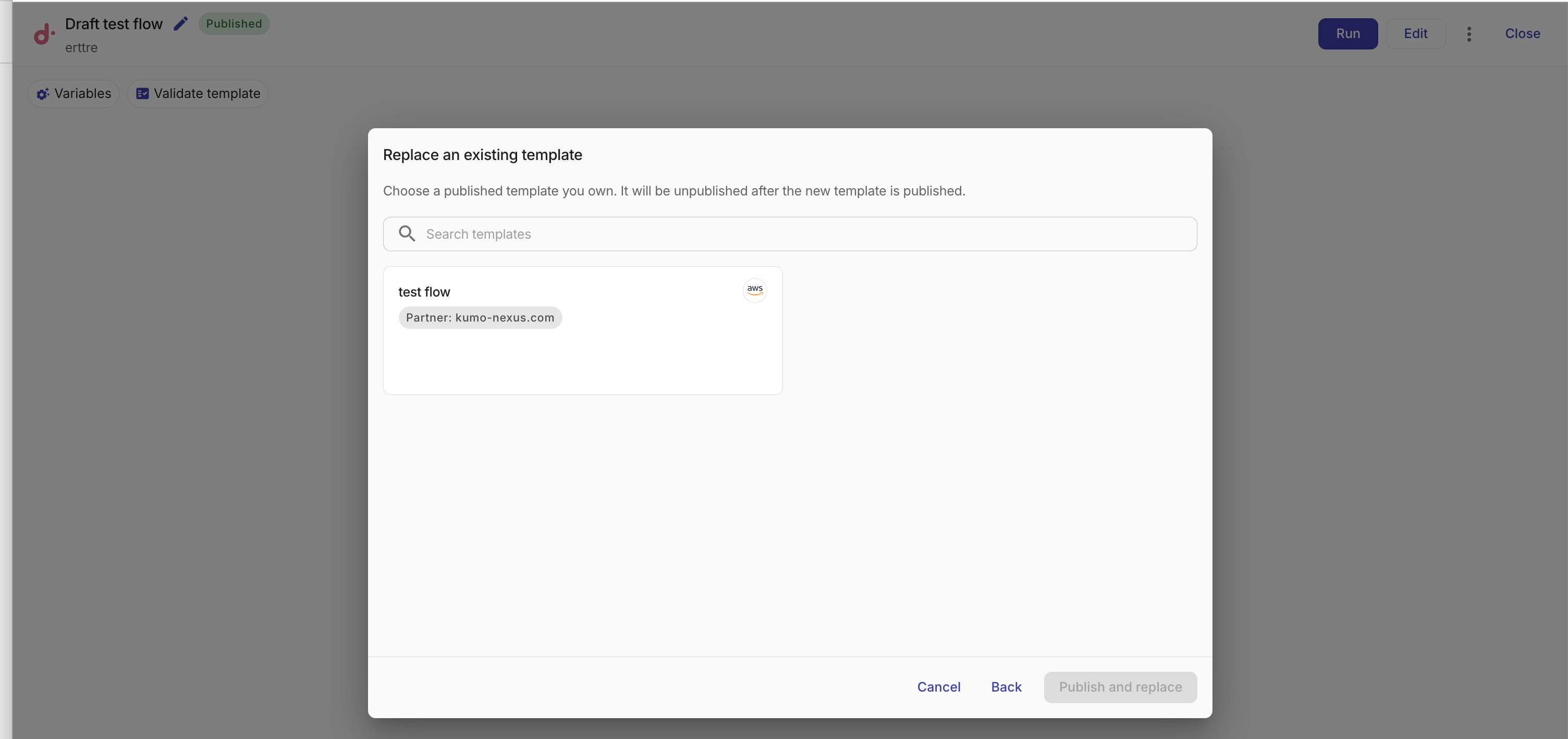Click the test flow card title
The width and height of the screenshot is (1568, 739).
tap(424, 291)
